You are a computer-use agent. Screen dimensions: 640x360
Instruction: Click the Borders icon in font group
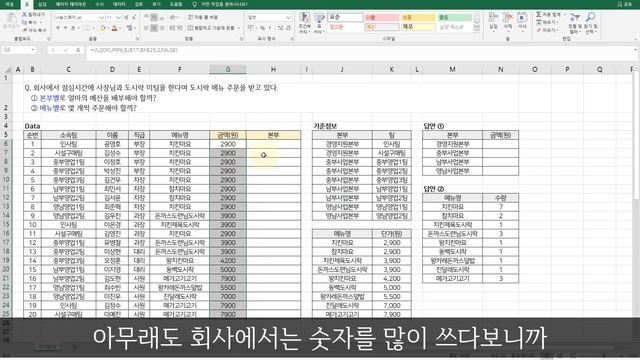[88, 28]
